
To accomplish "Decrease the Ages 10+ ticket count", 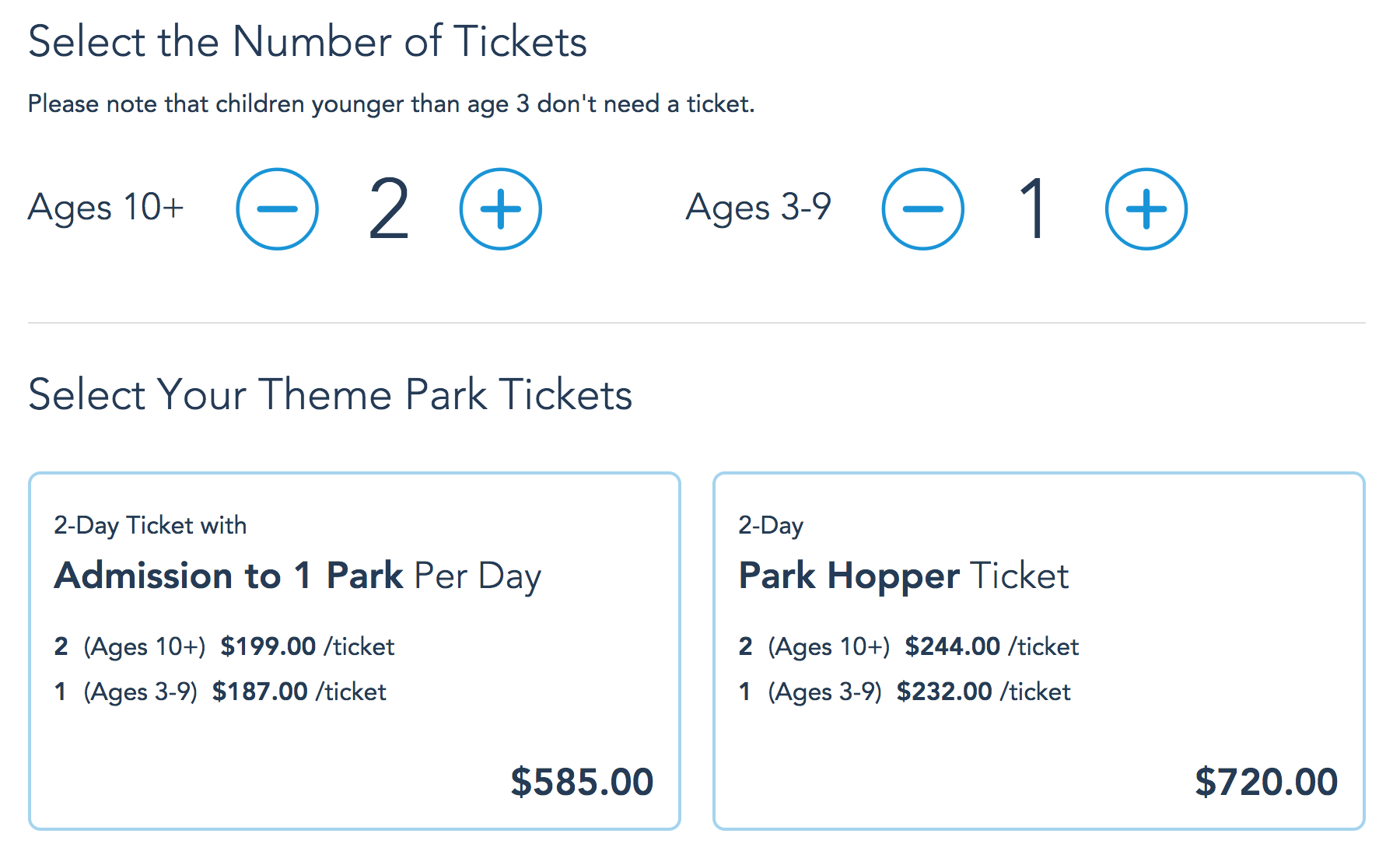I will click(277, 209).
